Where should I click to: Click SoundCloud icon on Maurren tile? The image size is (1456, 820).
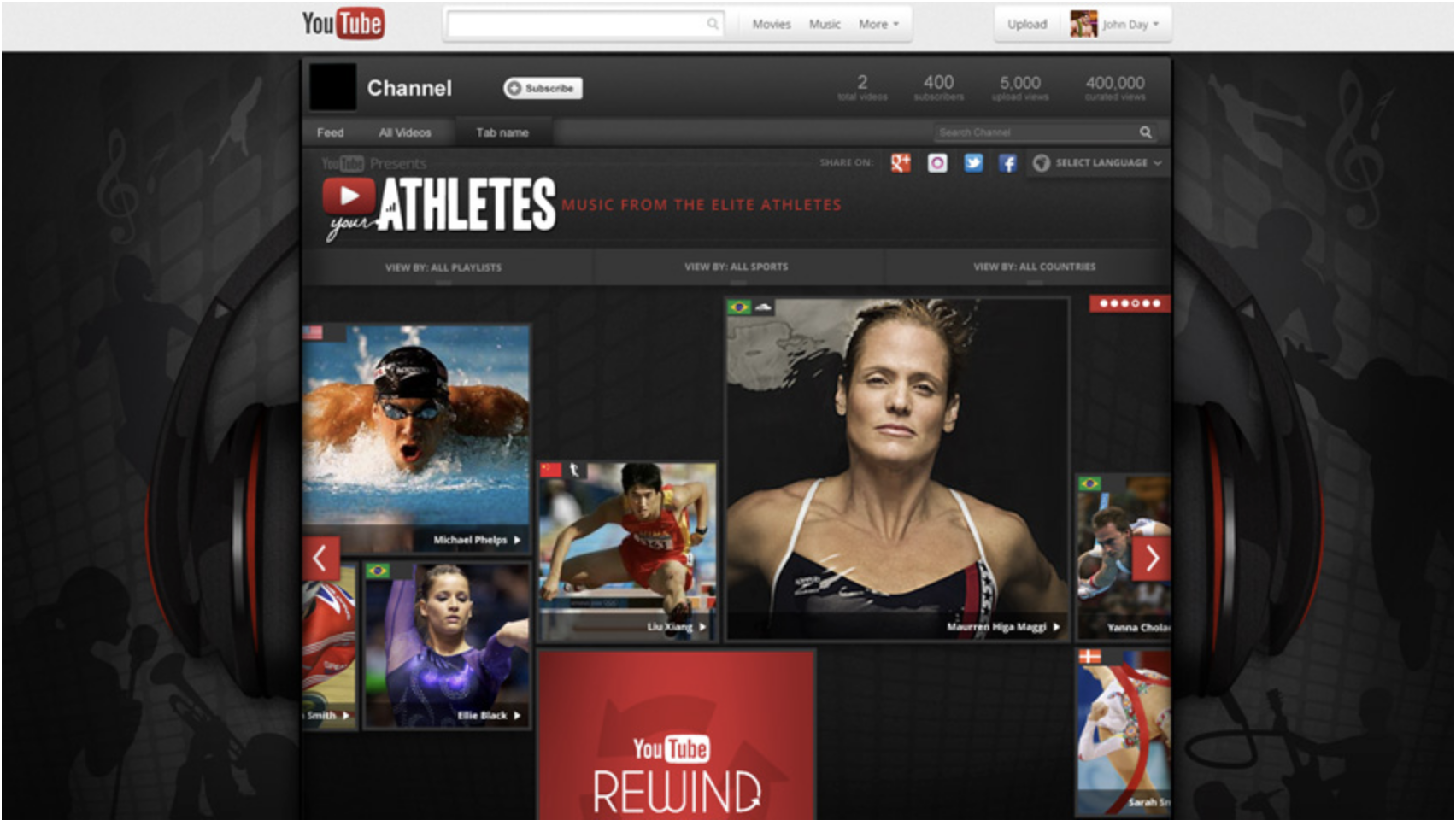tap(763, 307)
